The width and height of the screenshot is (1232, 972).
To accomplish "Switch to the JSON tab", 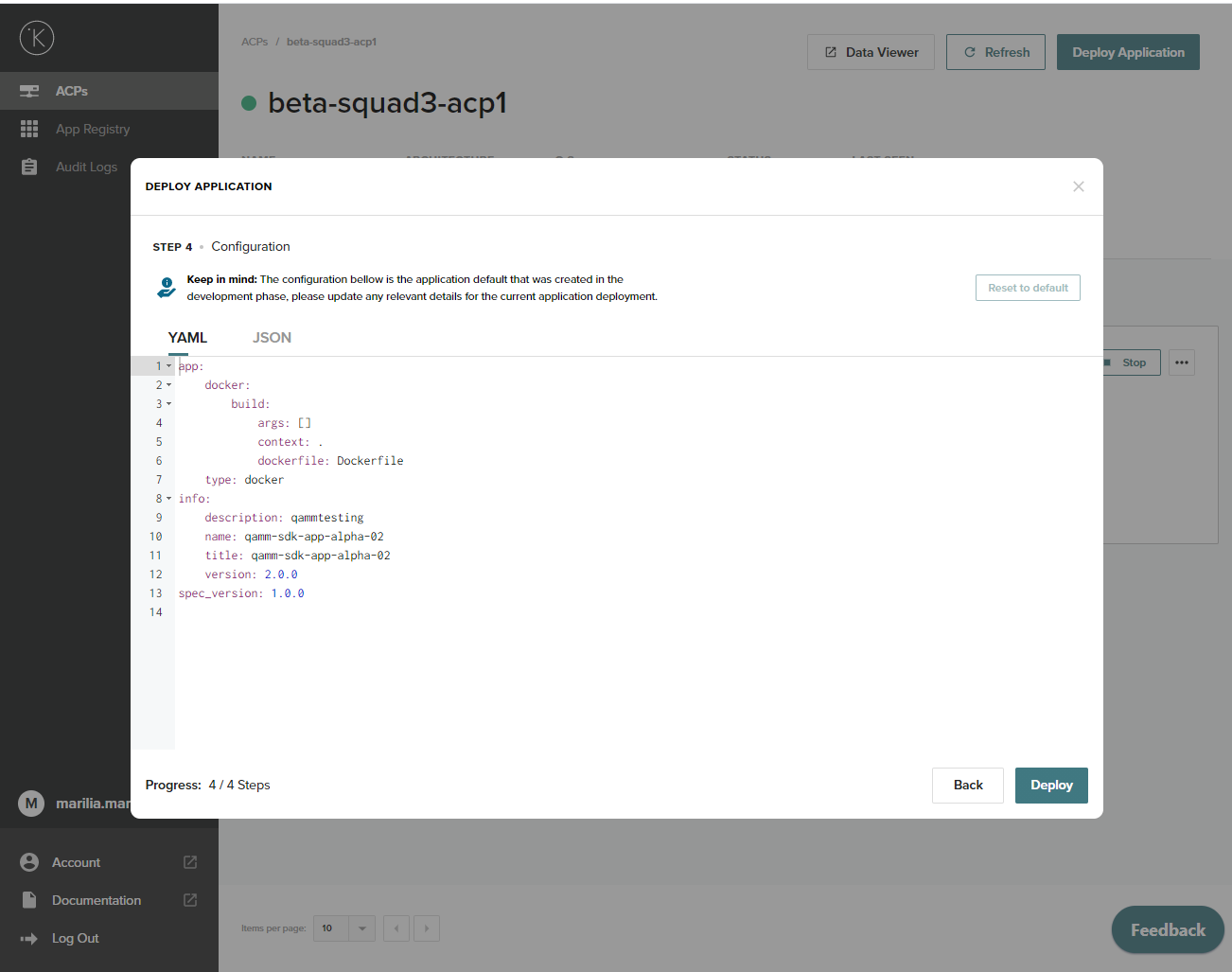I will point(272,338).
